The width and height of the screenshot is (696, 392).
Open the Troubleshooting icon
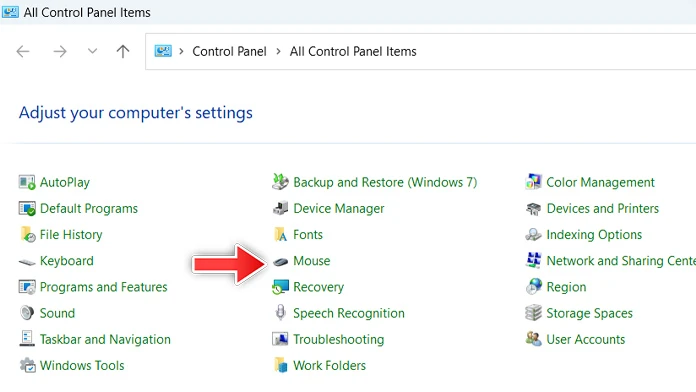280,339
